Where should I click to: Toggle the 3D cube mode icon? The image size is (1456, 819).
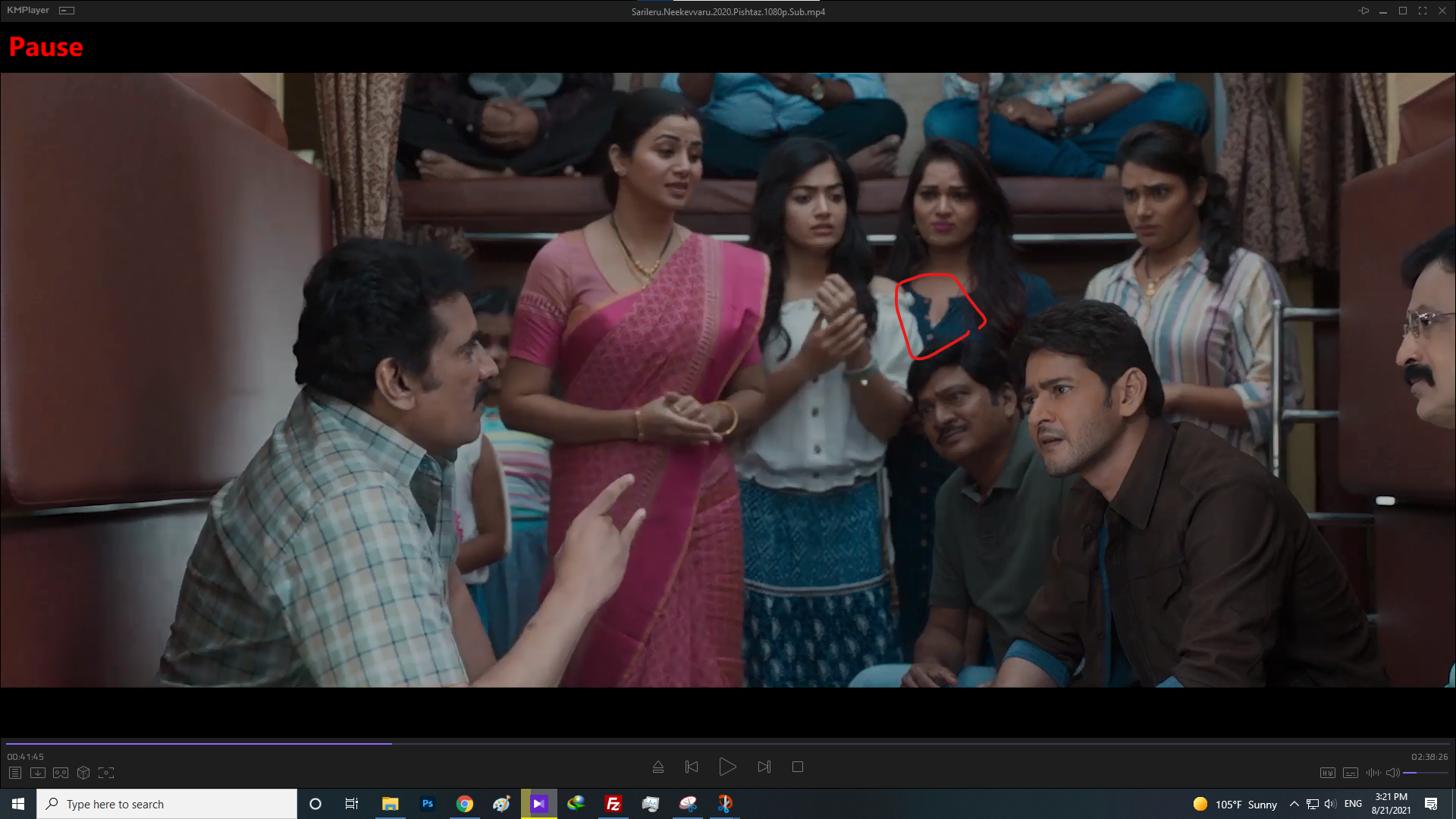(x=83, y=773)
